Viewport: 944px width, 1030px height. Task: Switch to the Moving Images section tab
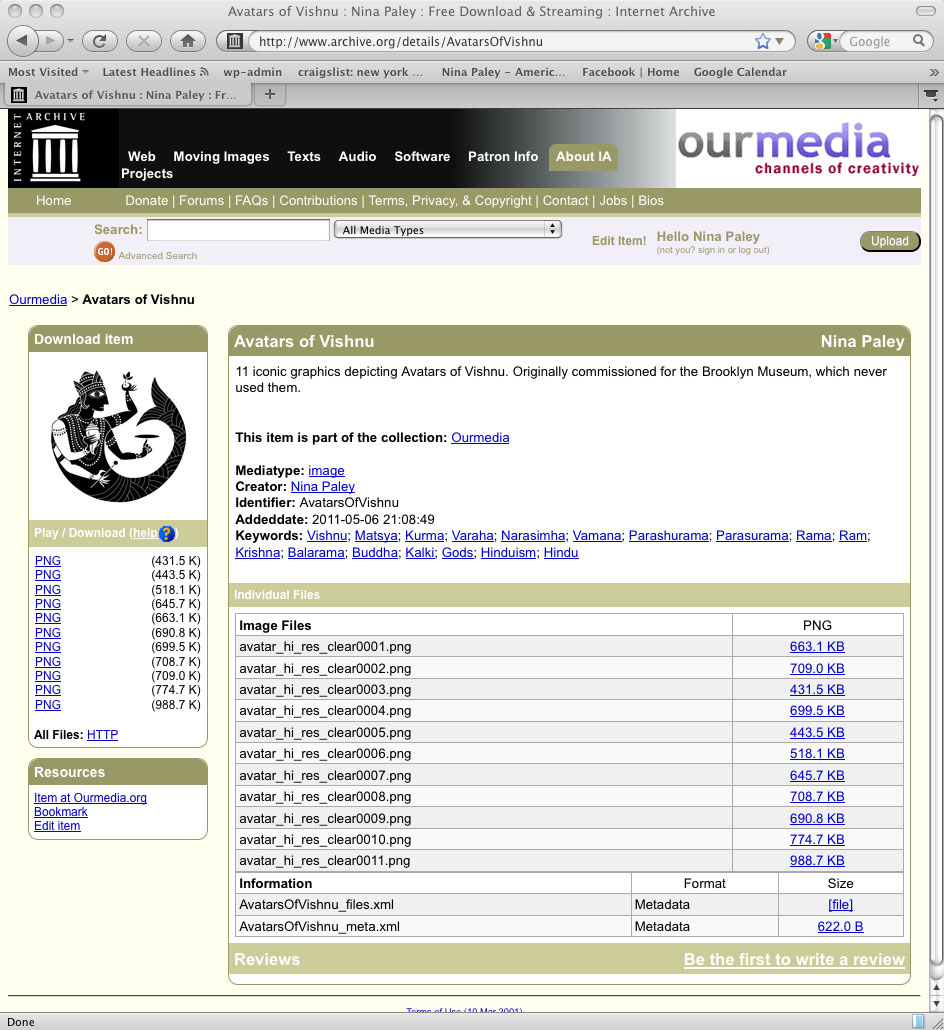pos(220,157)
